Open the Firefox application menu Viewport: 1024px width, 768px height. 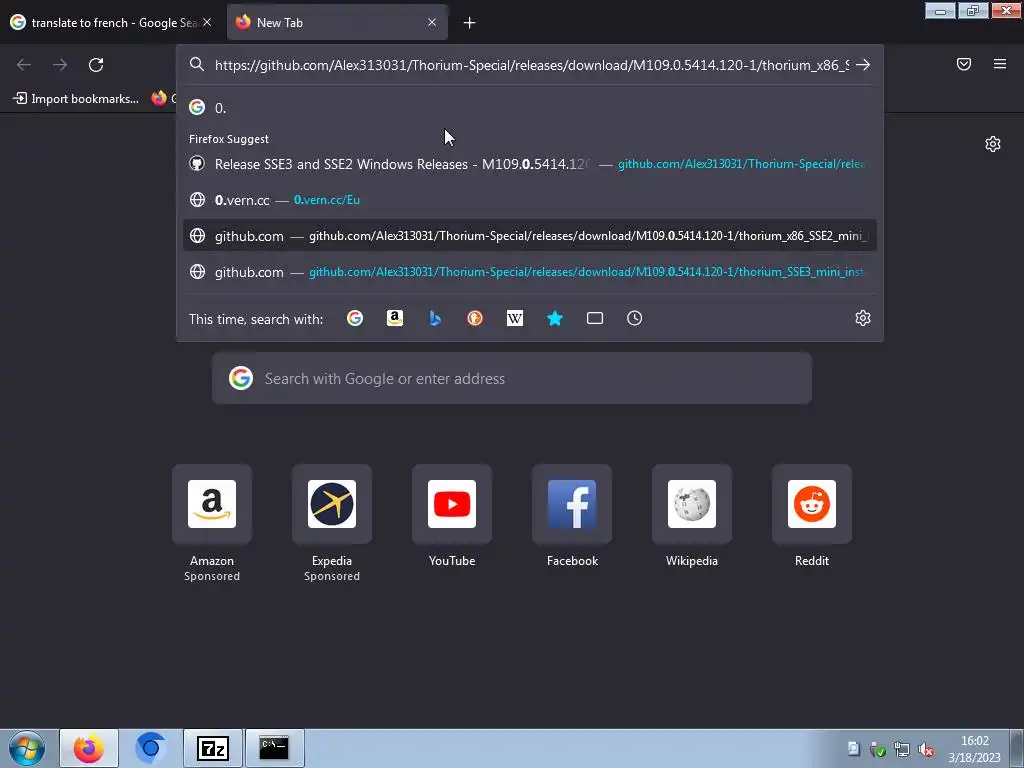point(1000,64)
